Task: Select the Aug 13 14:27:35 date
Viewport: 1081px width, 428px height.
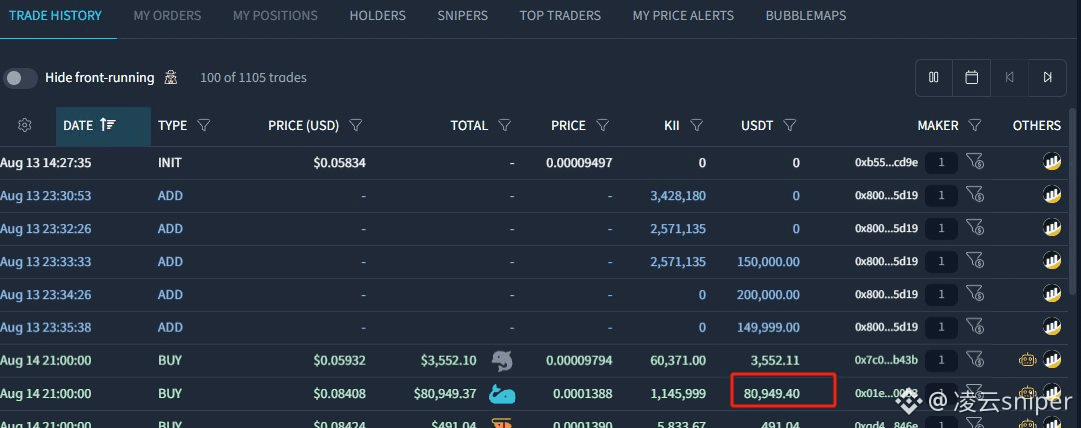Action: click(46, 163)
